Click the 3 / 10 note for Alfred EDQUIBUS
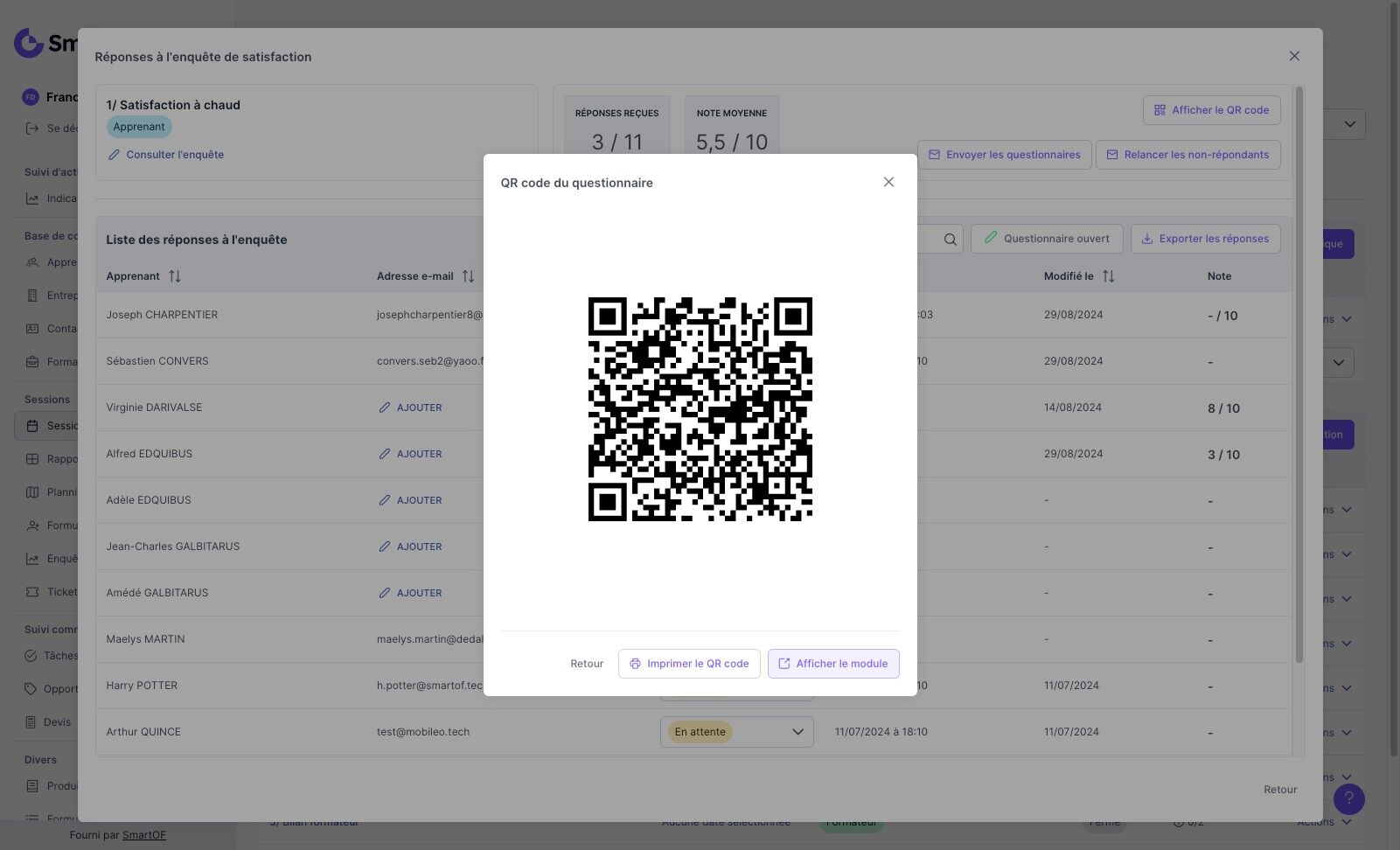This screenshot has width=1400, height=850. tap(1223, 455)
